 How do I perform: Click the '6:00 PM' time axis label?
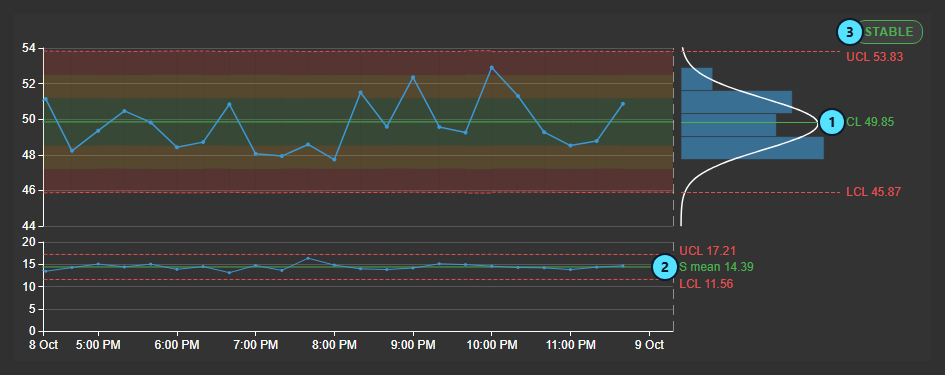tap(177, 345)
